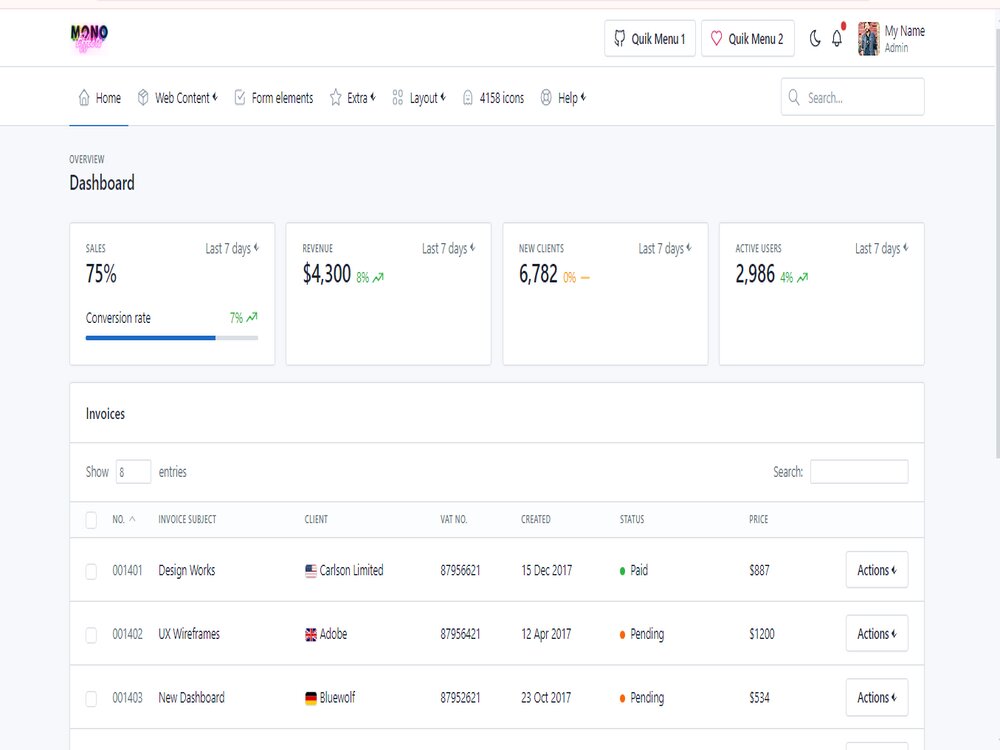Expand the Layout menu
The width and height of the screenshot is (1000, 750).
pyautogui.click(x=419, y=98)
